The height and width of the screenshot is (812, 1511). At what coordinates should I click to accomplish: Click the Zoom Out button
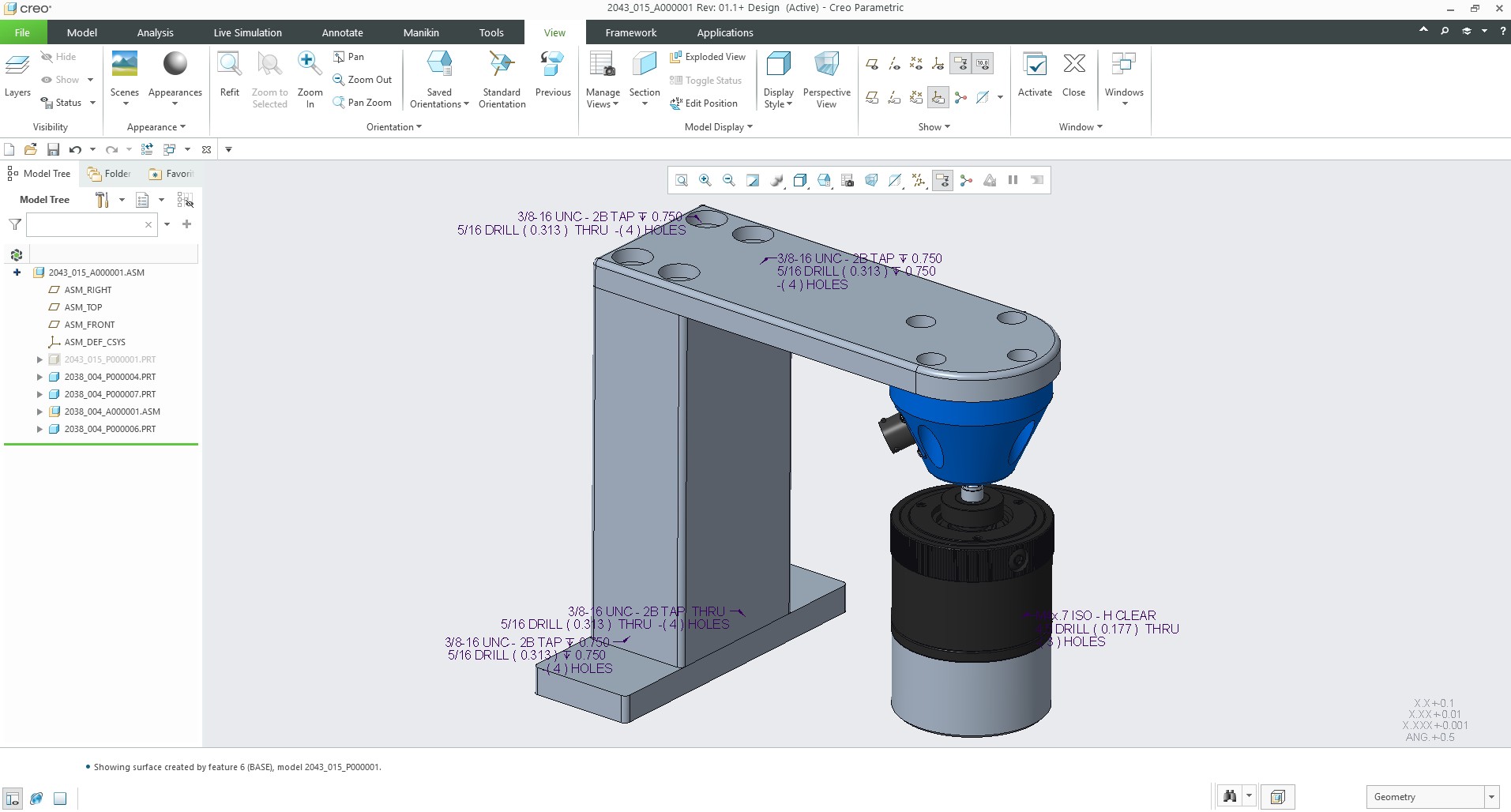(362, 80)
